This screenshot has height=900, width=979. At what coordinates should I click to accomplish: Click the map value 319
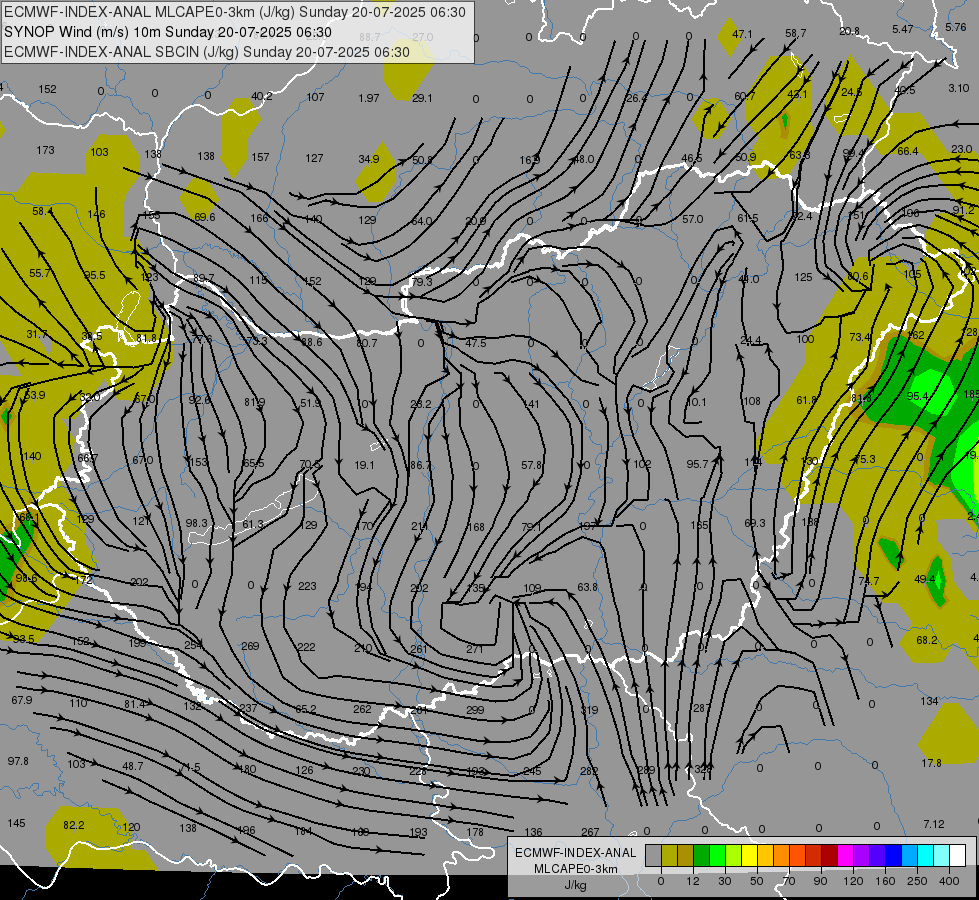589,710
